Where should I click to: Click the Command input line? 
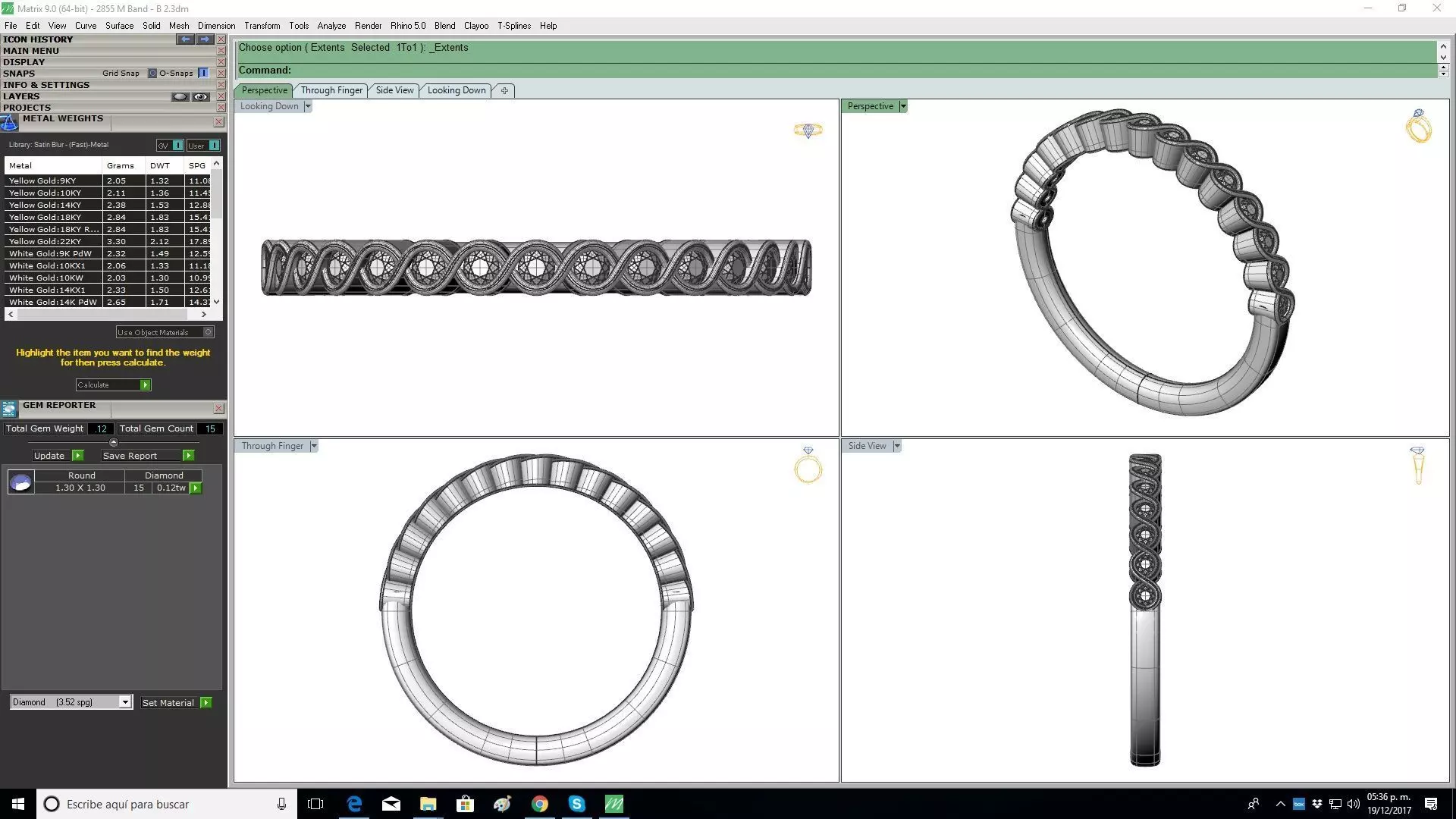[x=836, y=71]
